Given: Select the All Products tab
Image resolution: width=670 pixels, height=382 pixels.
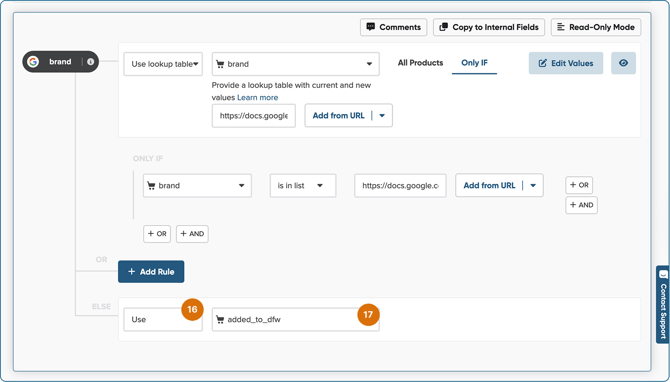Looking at the screenshot, I should pyautogui.click(x=420, y=63).
